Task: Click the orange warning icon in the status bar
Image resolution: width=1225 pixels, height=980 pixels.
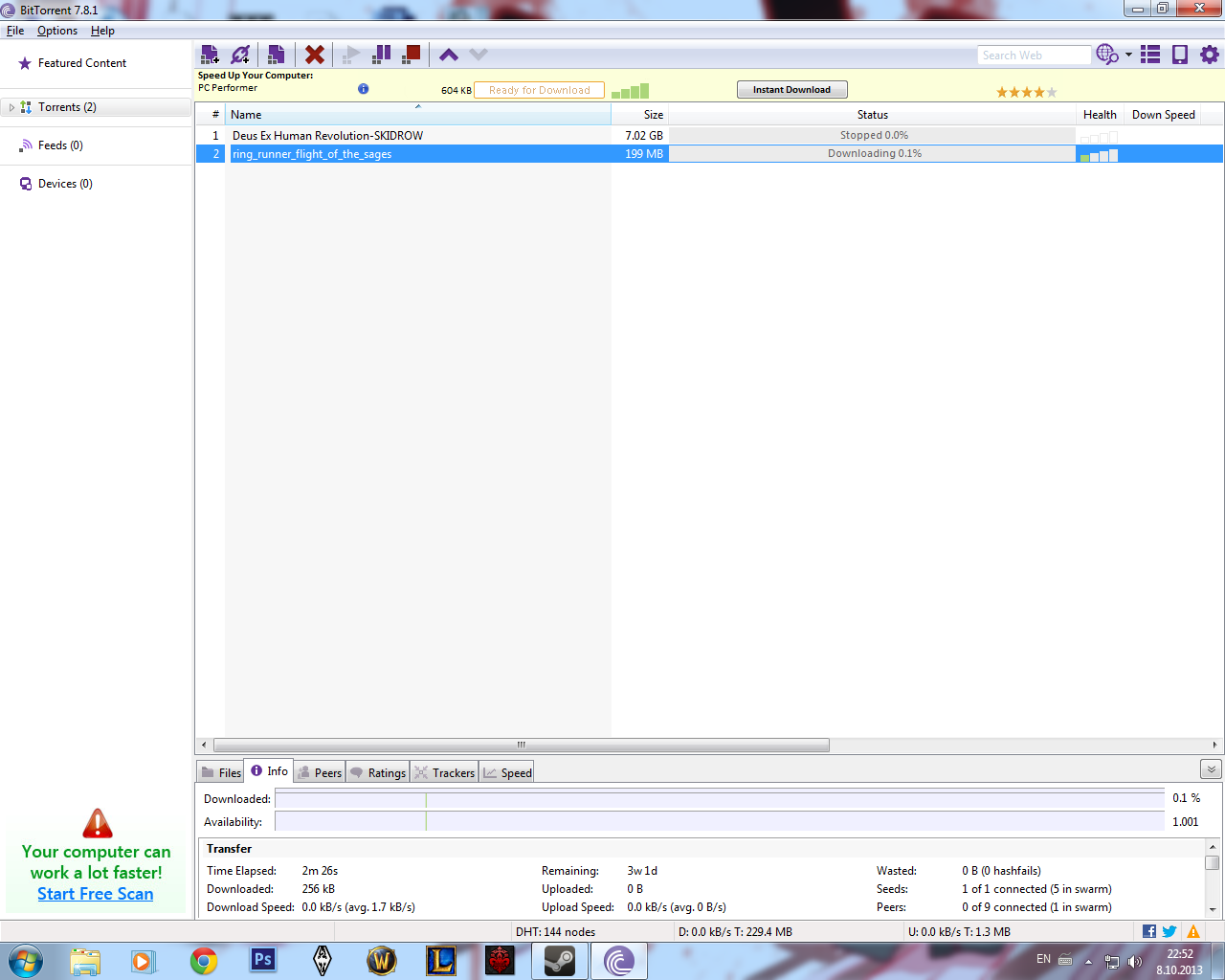Action: coord(1193,931)
